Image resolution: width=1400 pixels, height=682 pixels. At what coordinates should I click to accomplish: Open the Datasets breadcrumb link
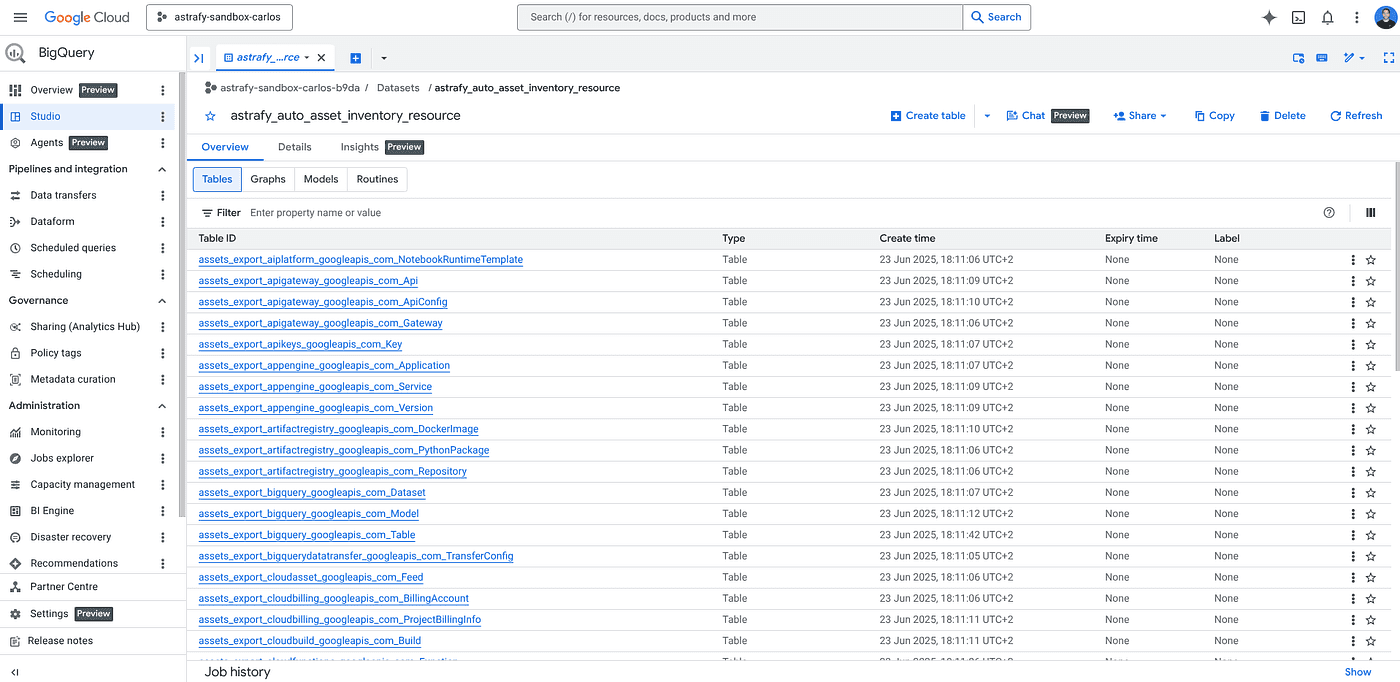398,88
